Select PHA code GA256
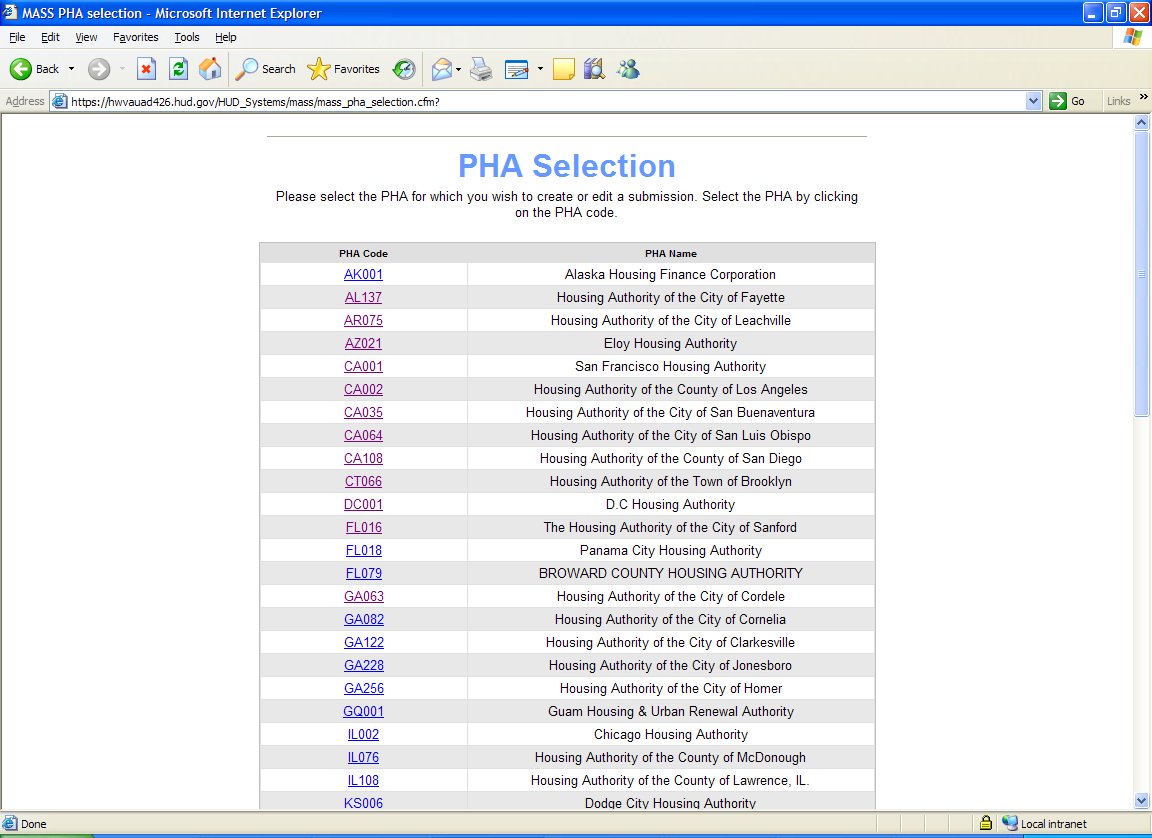The image size is (1152, 838). [364, 688]
